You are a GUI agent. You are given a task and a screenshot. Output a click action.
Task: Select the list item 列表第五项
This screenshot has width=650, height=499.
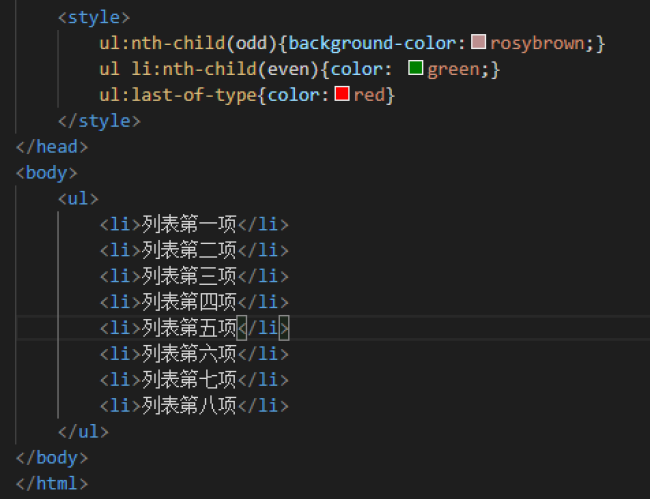tap(189, 328)
